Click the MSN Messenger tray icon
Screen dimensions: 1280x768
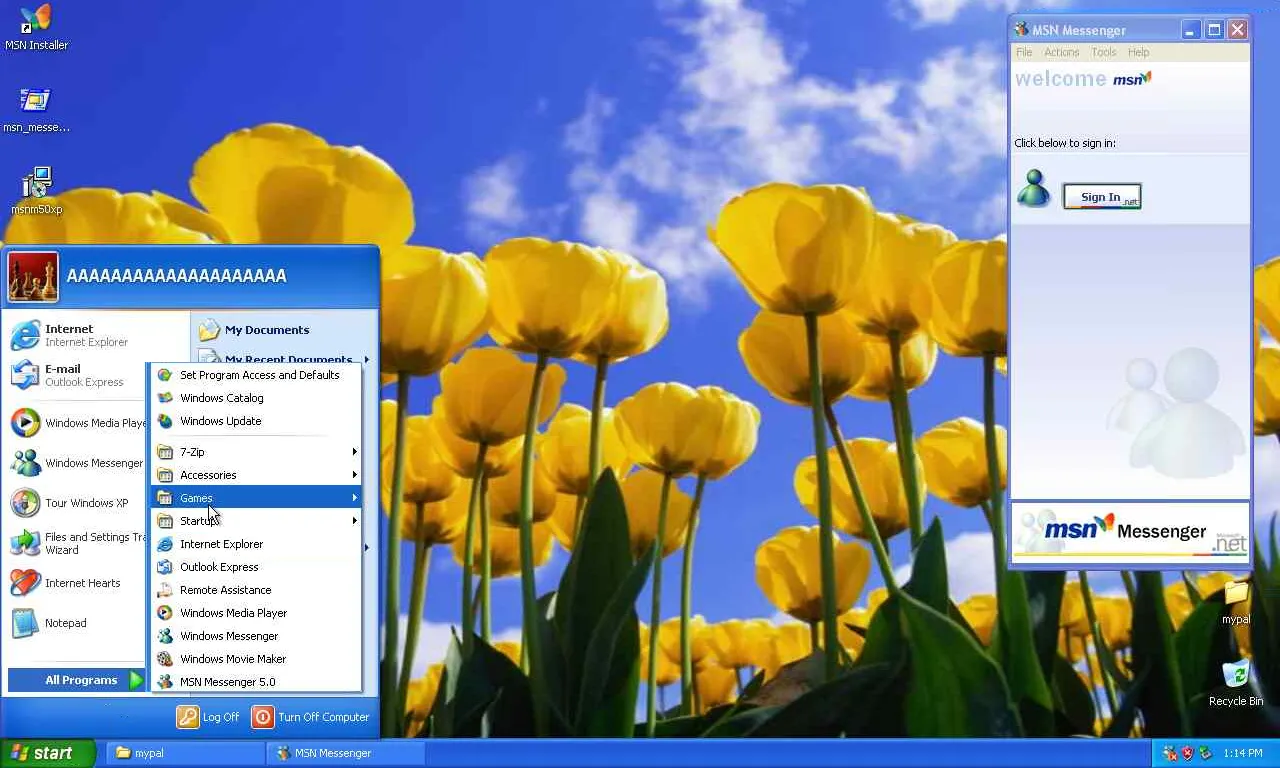click(1169, 753)
